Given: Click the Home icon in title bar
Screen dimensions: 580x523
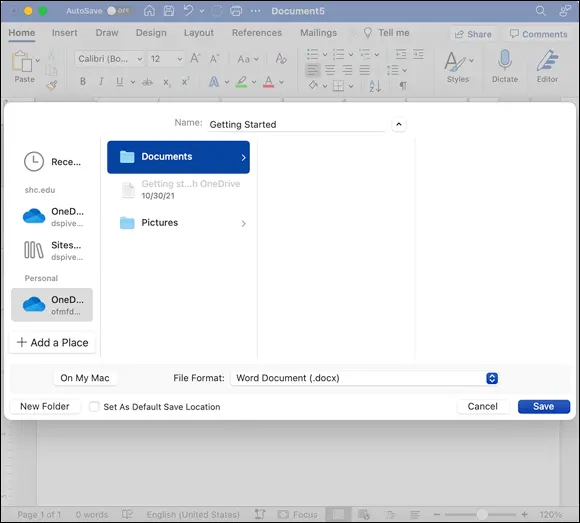Looking at the screenshot, I should point(149,11).
